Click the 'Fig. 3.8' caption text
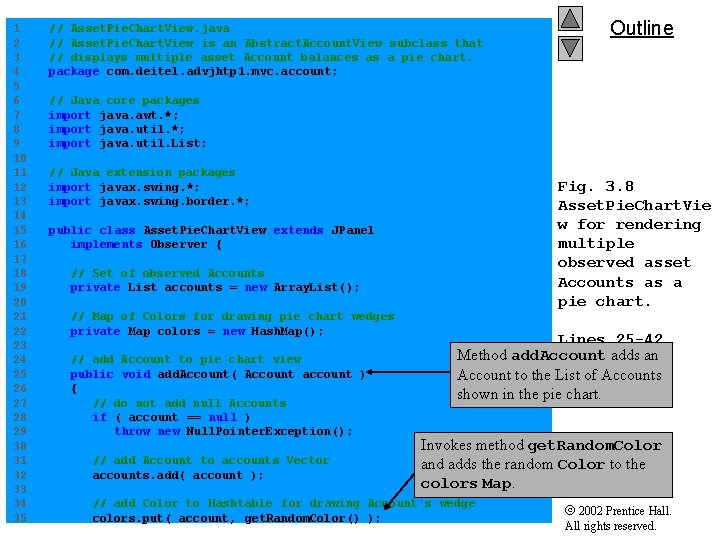Image resolution: width=720 pixels, height=540 pixels. pyautogui.click(x=596, y=186)
